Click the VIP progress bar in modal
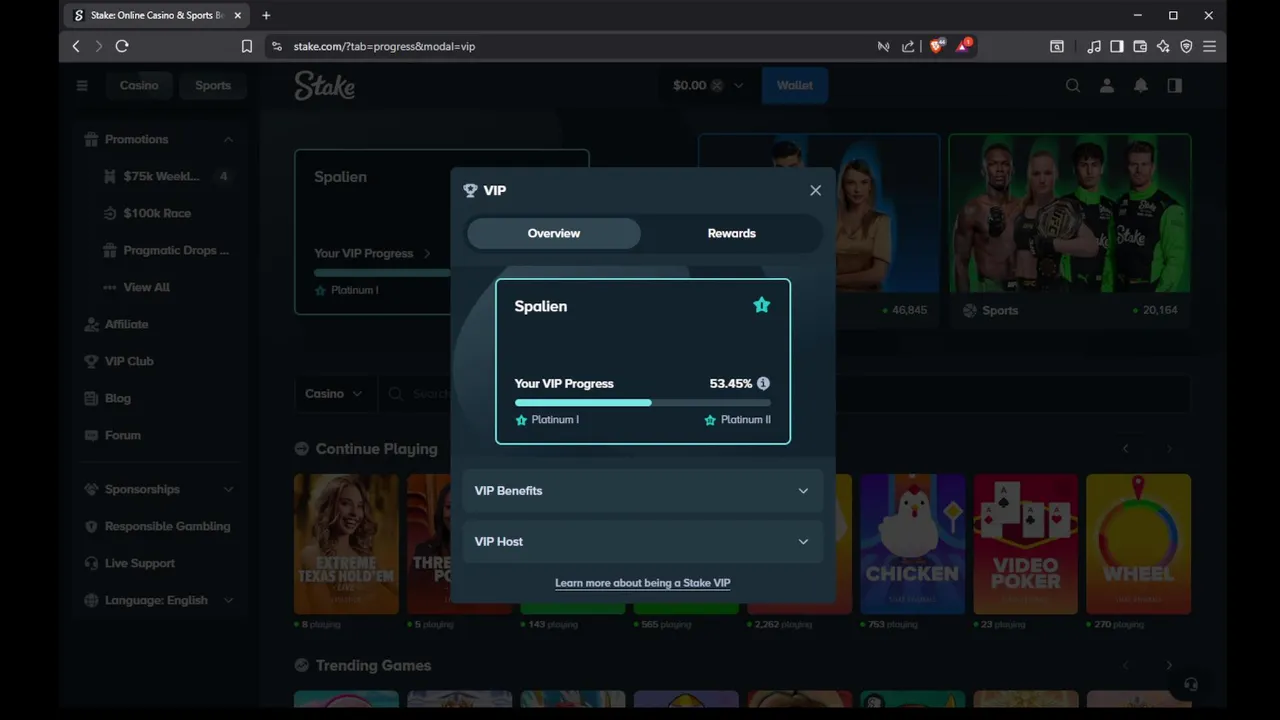Image resolution: width=1280 pixels, height=720 pixels. [x=643, y=402]
